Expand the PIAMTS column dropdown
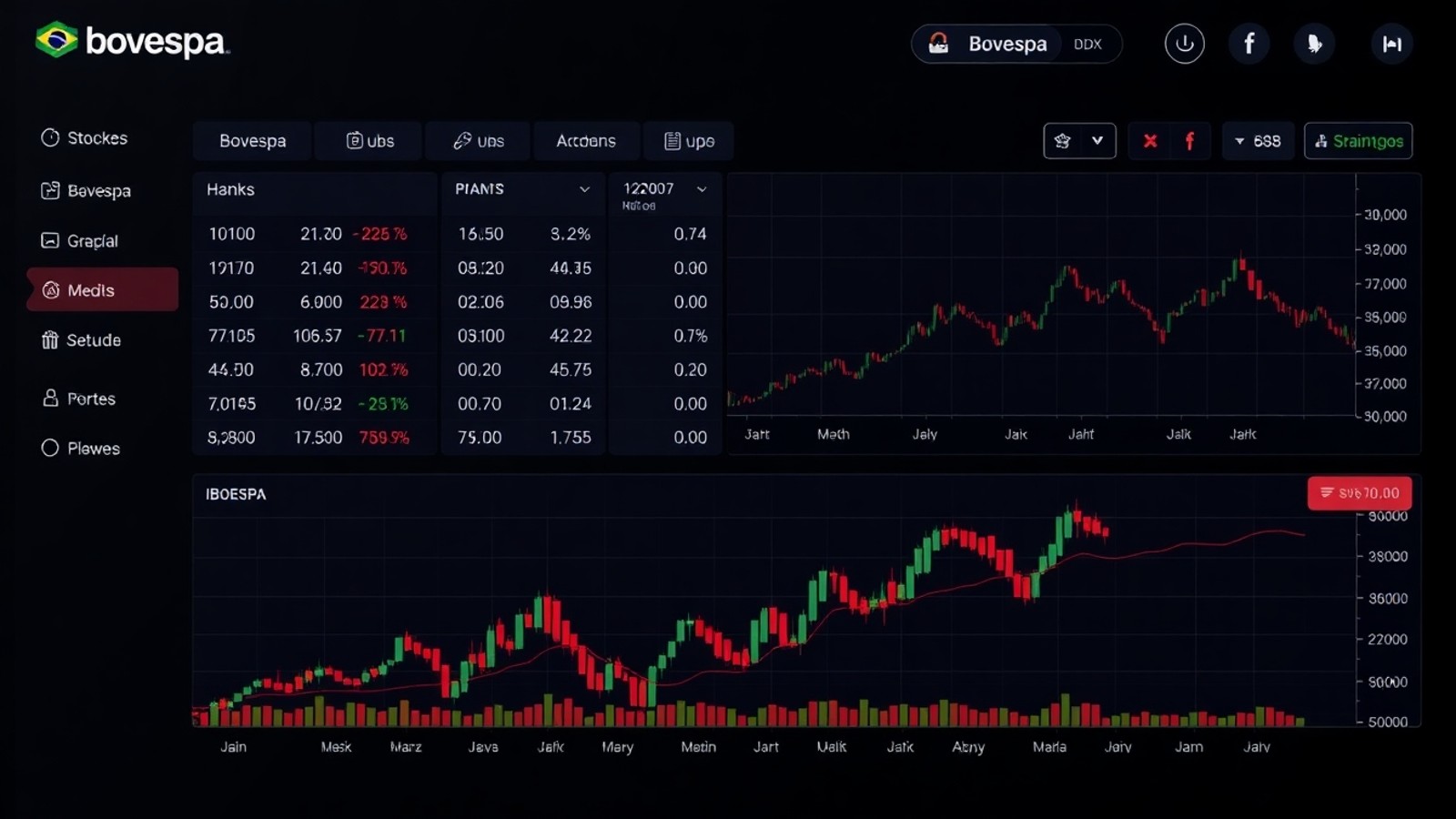The height and width of the screenshot is (819, 1456). tap(584, 189)
